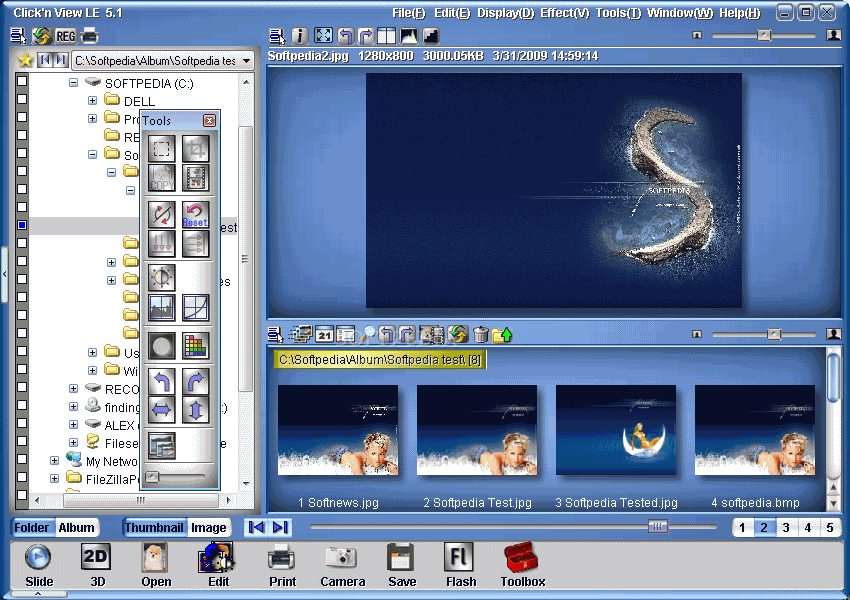The width and height of the screenshot is (850, 600).
Task: Click the film strip icon in Tools
Action: [x=195, y=178]
